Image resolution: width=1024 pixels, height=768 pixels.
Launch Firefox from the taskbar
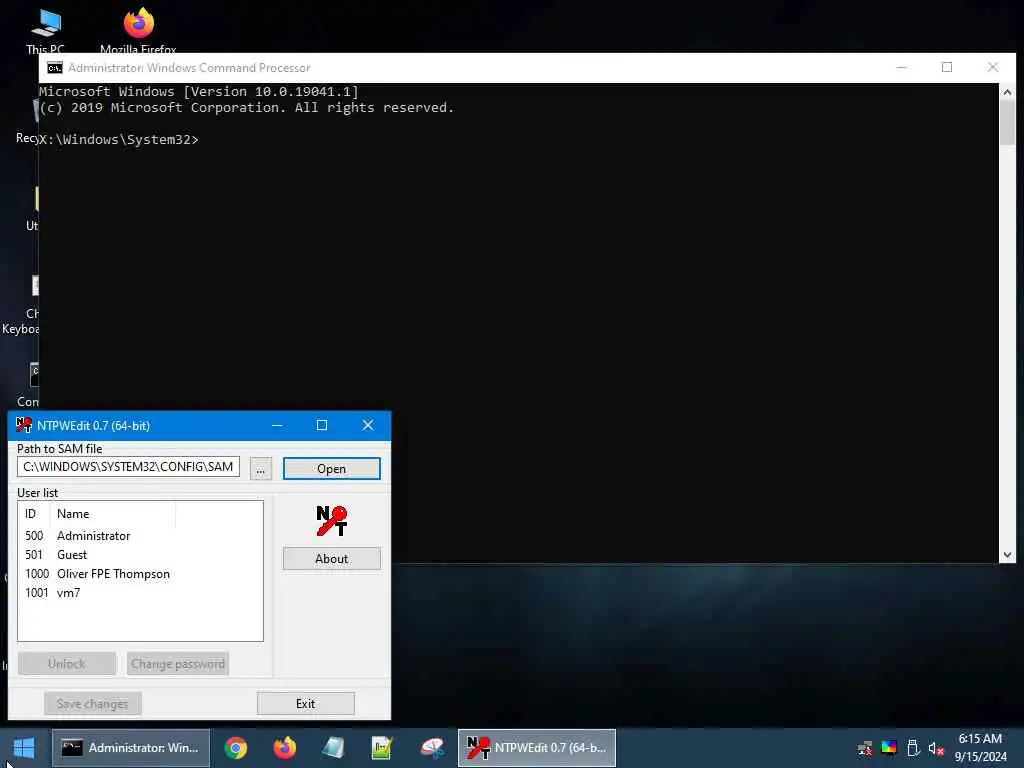click(x=284, y=748)
